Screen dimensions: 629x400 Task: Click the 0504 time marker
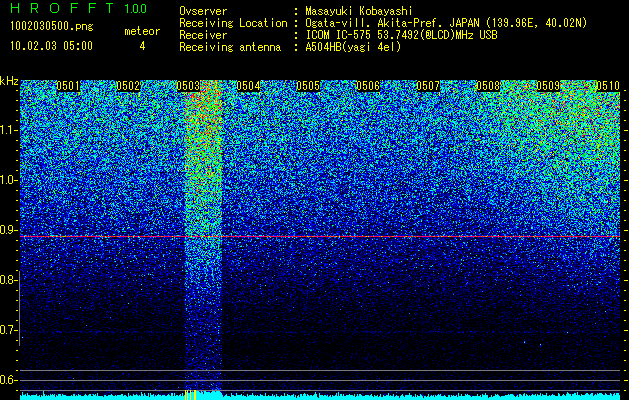[x=248, y=86]
